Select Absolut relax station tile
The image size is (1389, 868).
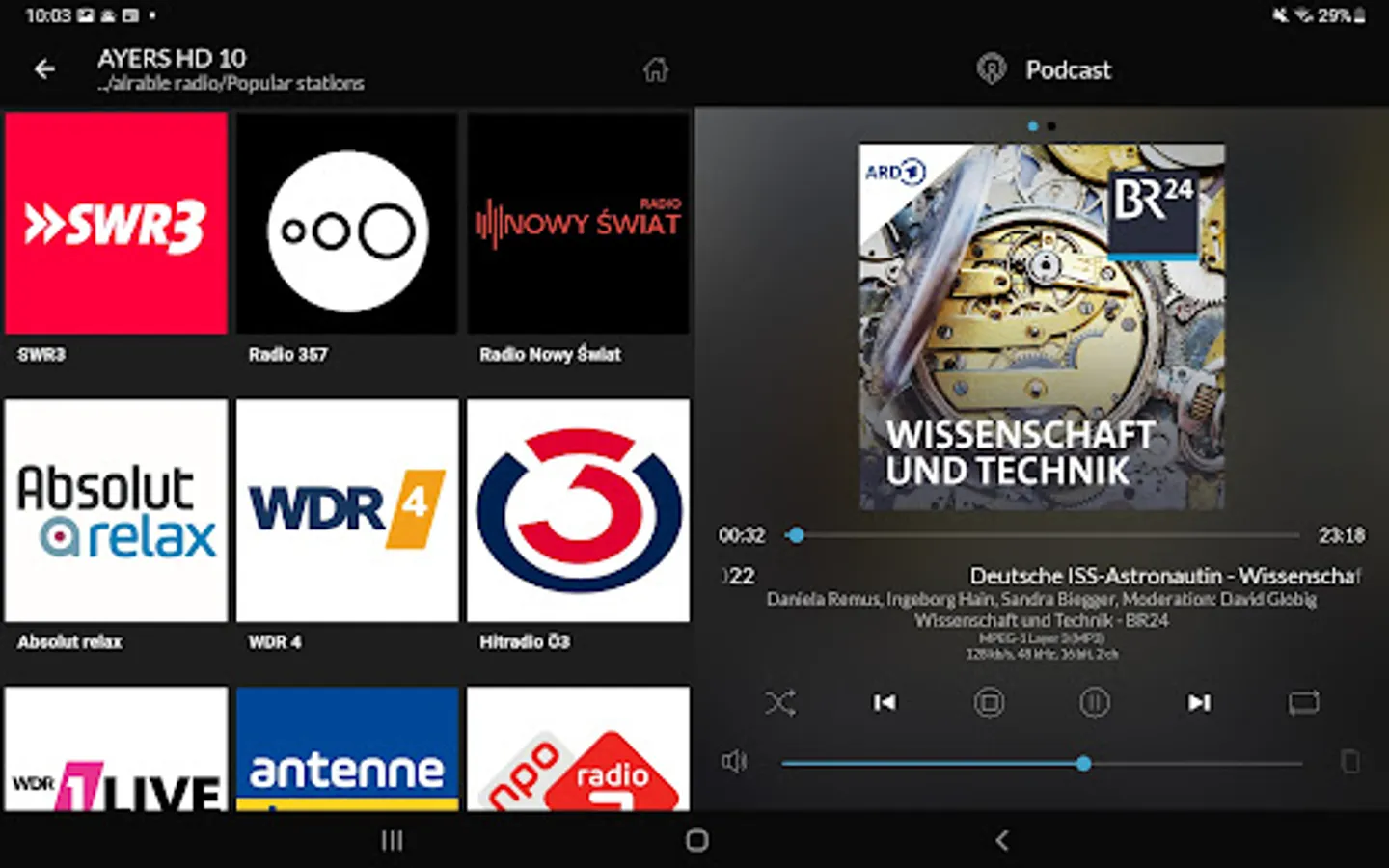click(116, 510)
